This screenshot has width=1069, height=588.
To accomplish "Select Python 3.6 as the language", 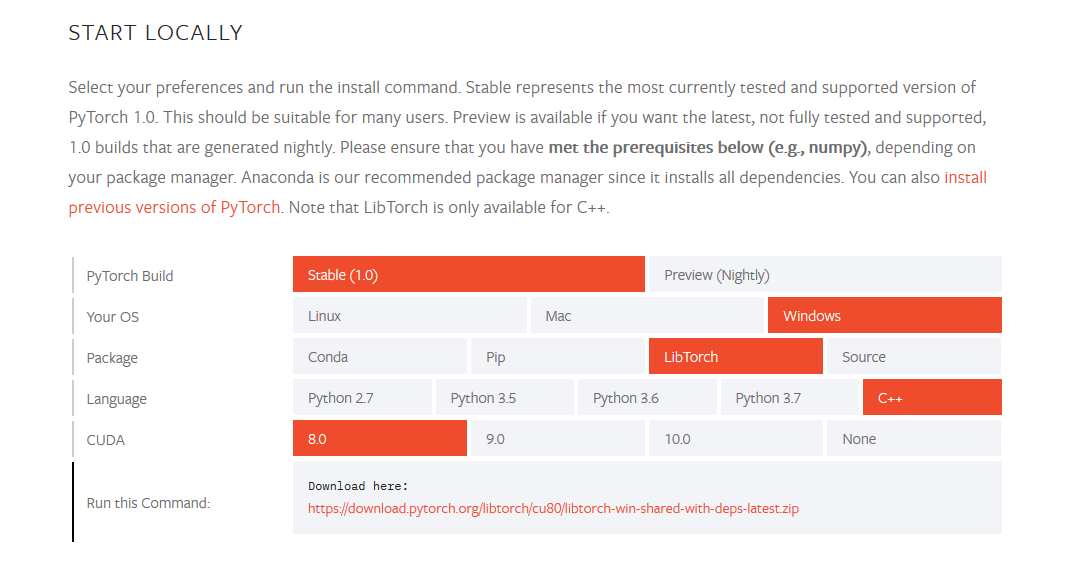I will click(646, 397).
